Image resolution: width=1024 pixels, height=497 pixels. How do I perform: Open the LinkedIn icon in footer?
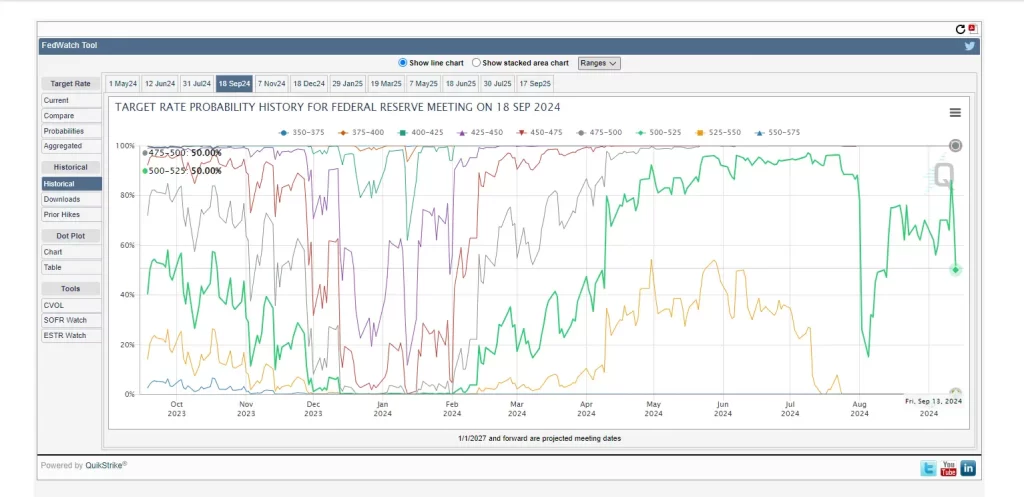point(967,468)
